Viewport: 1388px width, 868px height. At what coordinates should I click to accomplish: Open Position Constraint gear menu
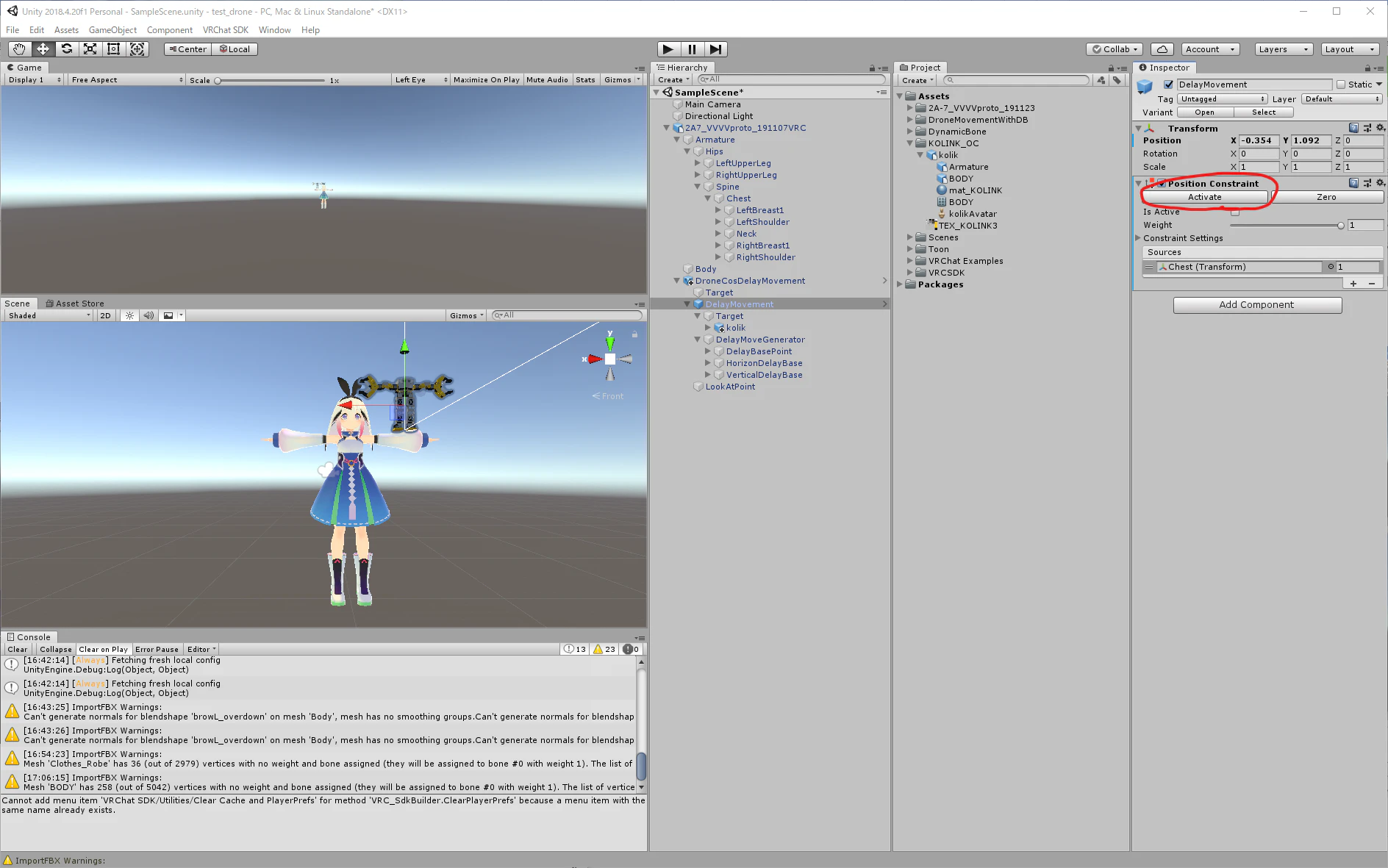[1380, 183]
